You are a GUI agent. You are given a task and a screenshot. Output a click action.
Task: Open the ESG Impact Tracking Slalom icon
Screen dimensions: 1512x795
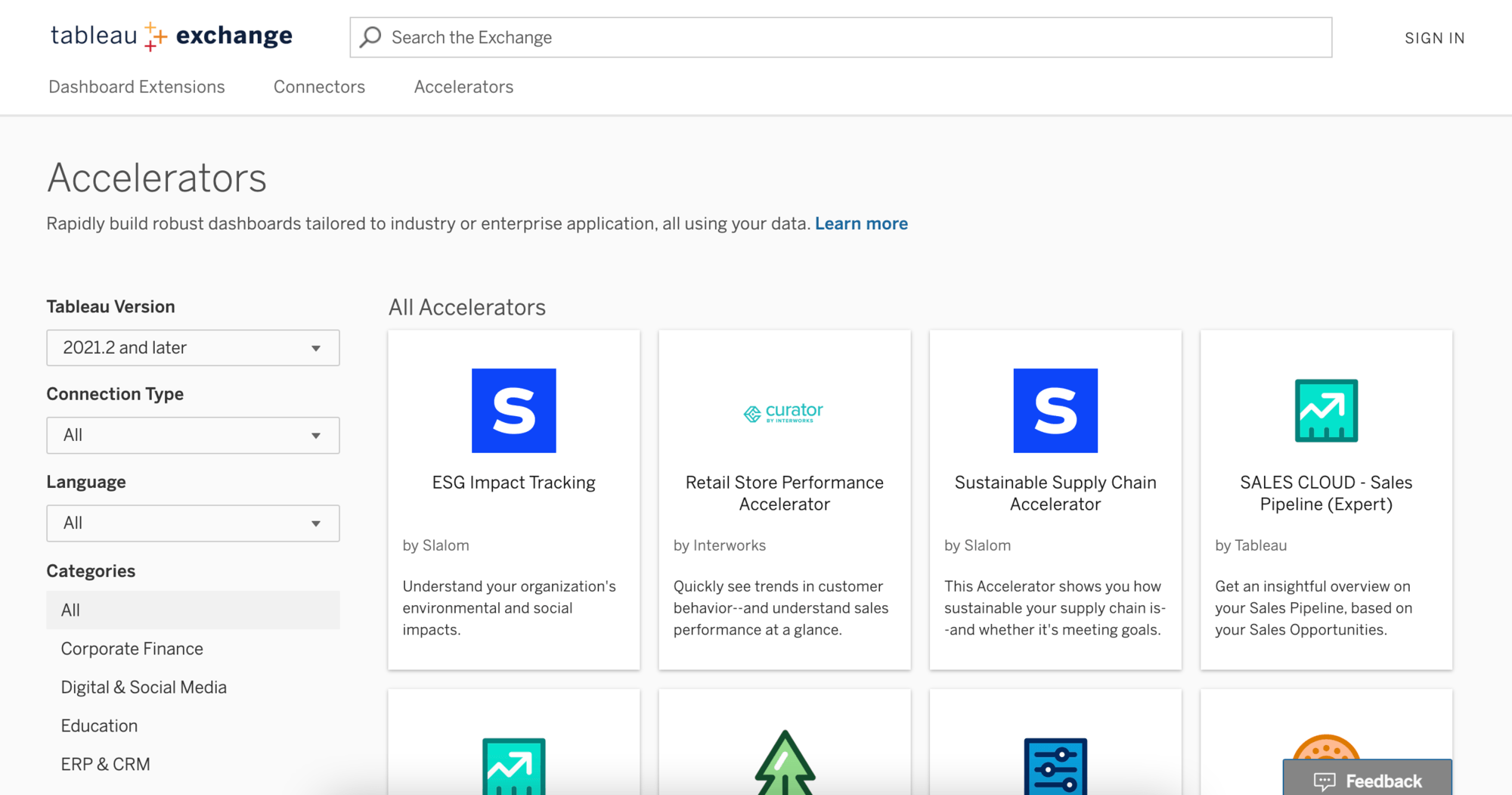point(513,411)
